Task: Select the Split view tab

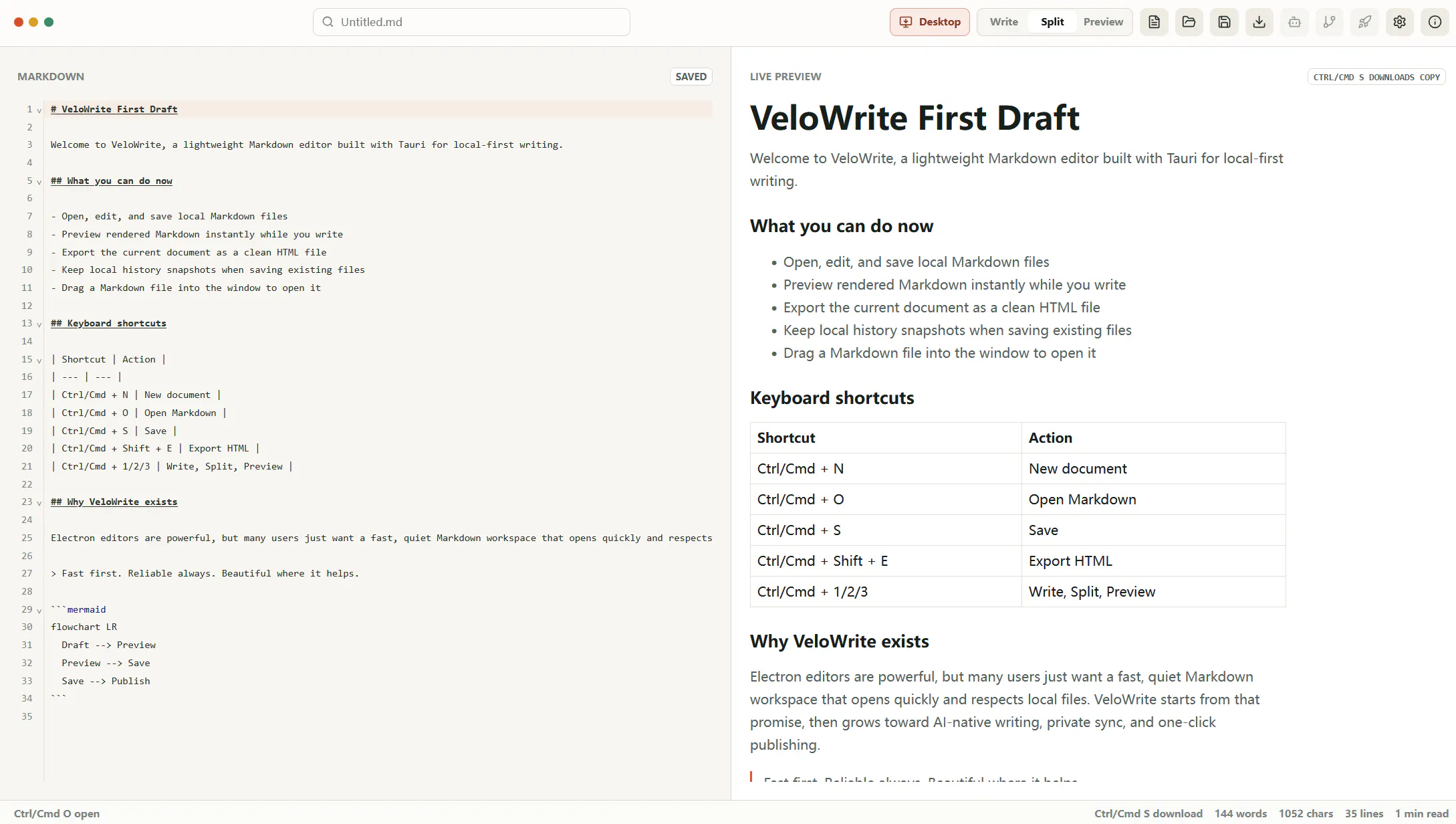Action: point(1052,22)
